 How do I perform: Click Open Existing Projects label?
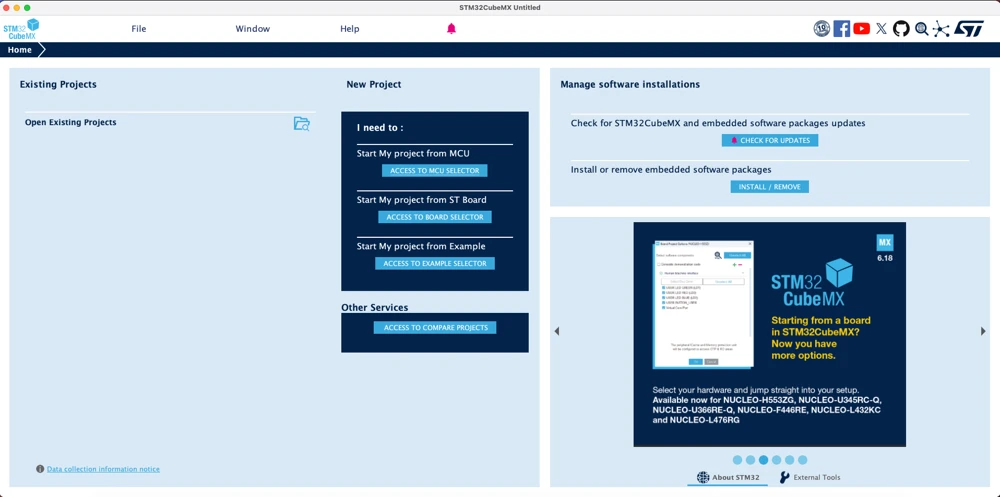pyautogui.click(x=71, y=122)
